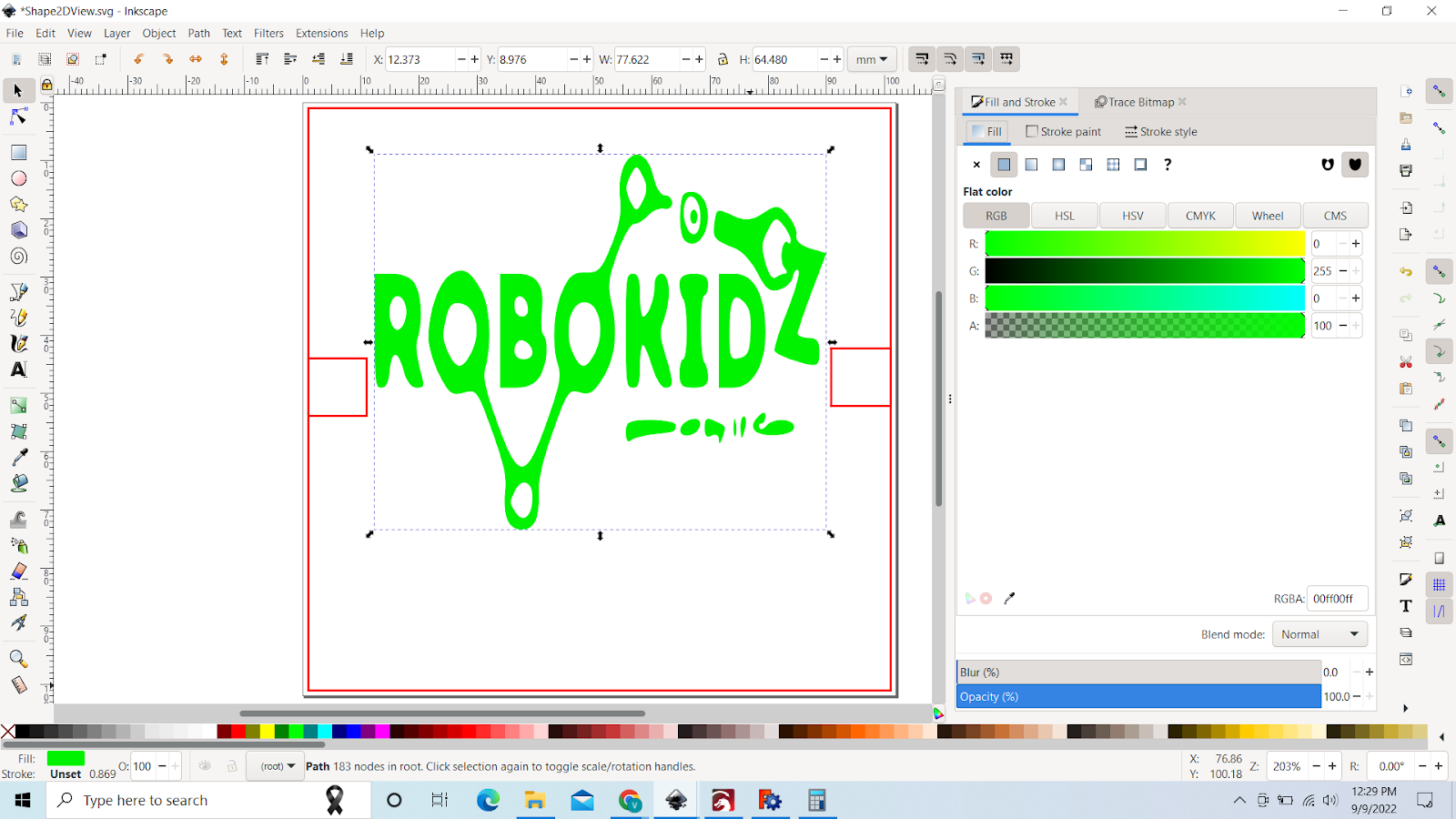Choose Radial gradient fill mode
Image resolution: width=1456 pixels, height=819 pixels.
(x=1058, y=165)
